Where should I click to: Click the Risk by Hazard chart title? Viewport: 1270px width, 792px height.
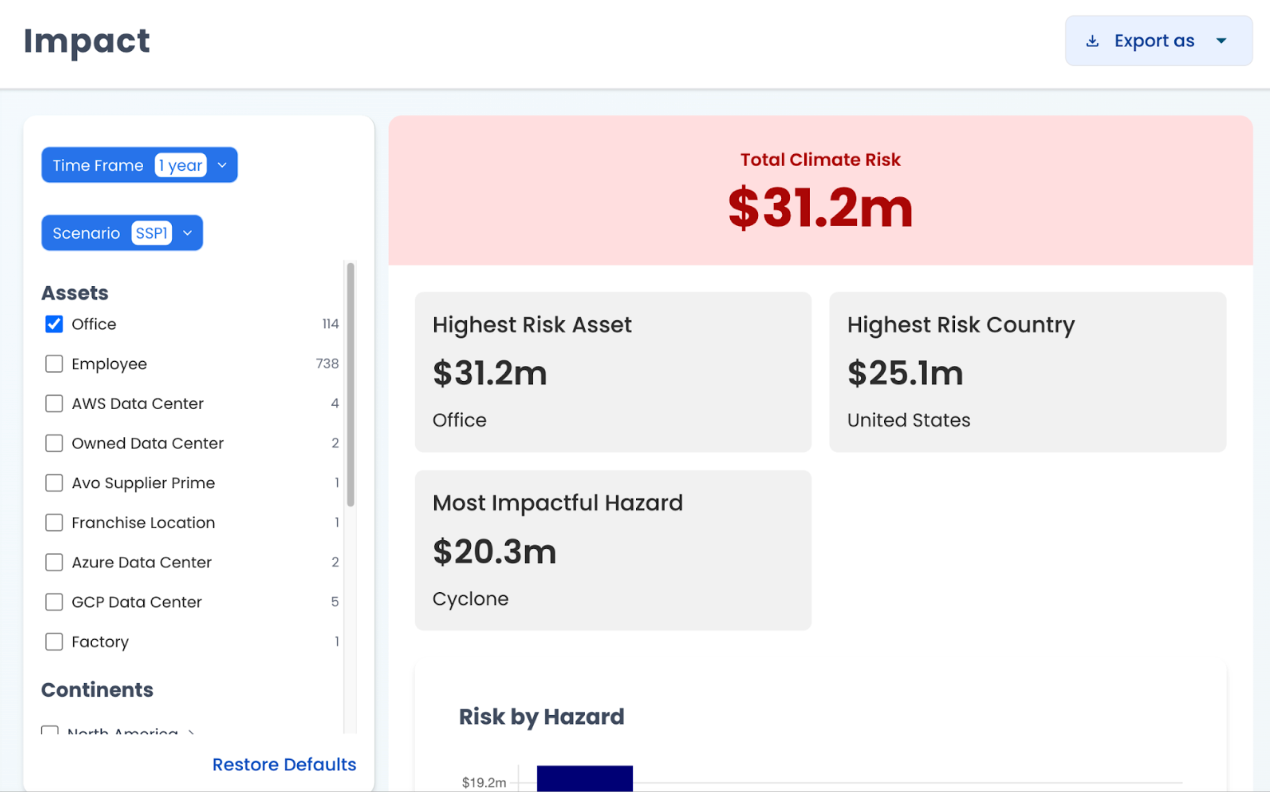(x=541, y=717)
